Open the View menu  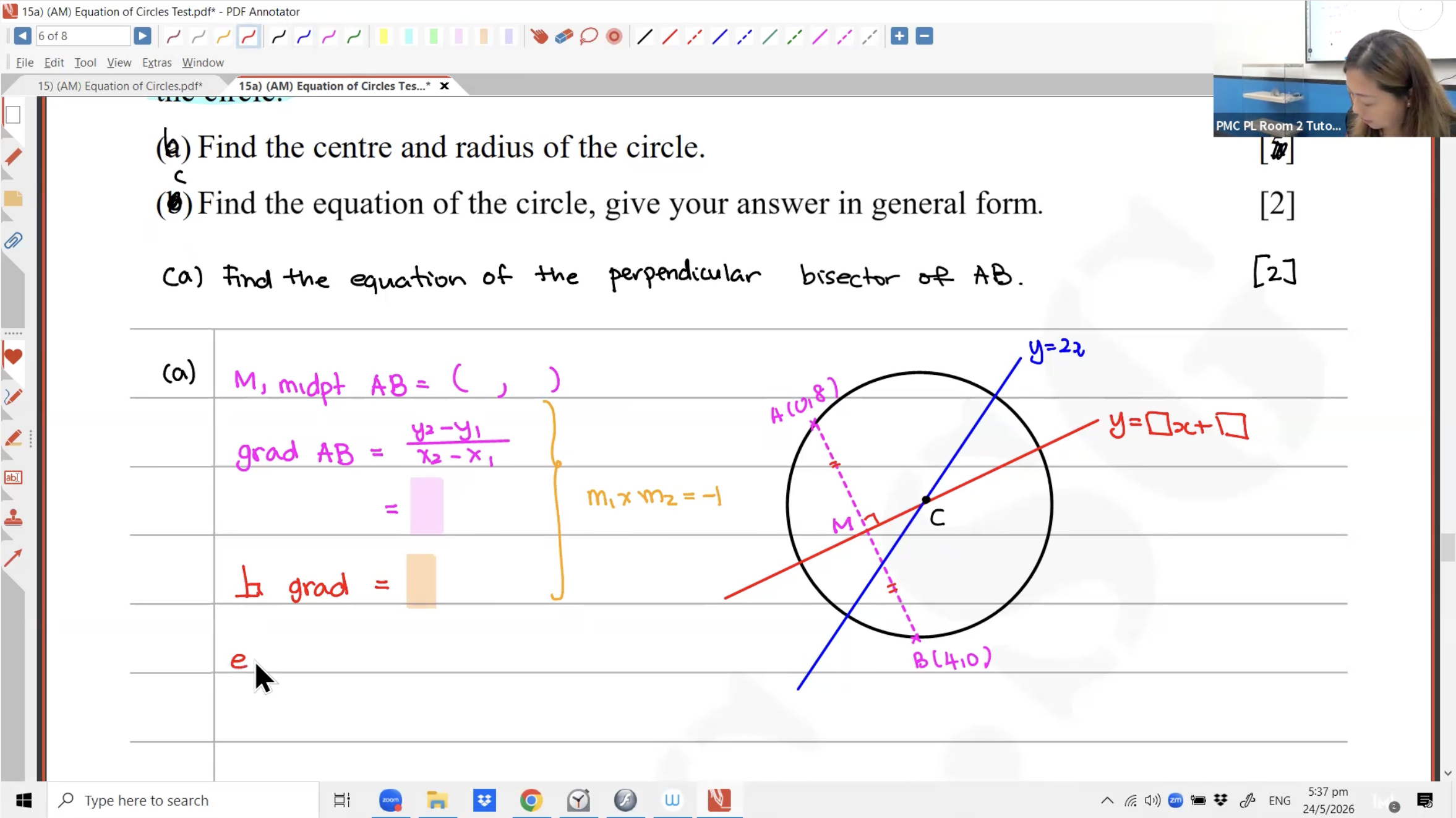click(119, 62)
